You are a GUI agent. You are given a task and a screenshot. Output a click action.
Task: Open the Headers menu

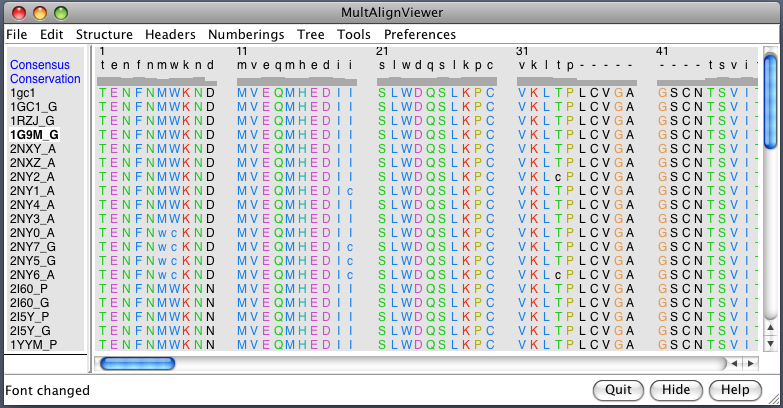[x=170, y=34]
